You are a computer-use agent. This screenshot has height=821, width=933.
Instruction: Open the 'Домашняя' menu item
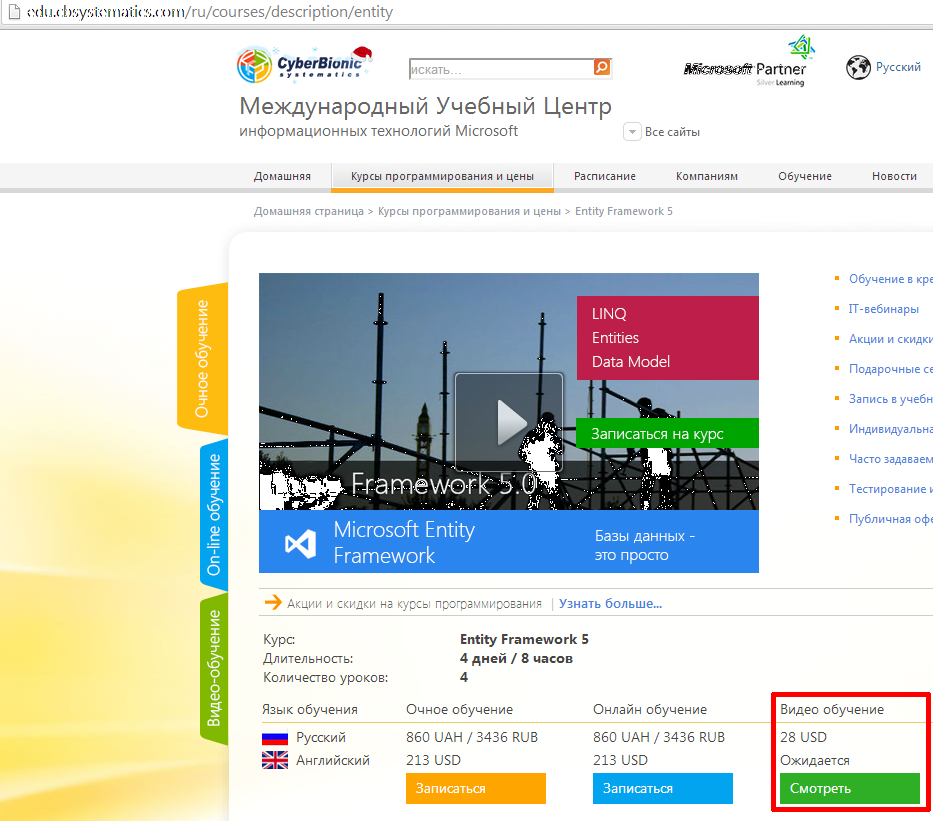(282, 176)
